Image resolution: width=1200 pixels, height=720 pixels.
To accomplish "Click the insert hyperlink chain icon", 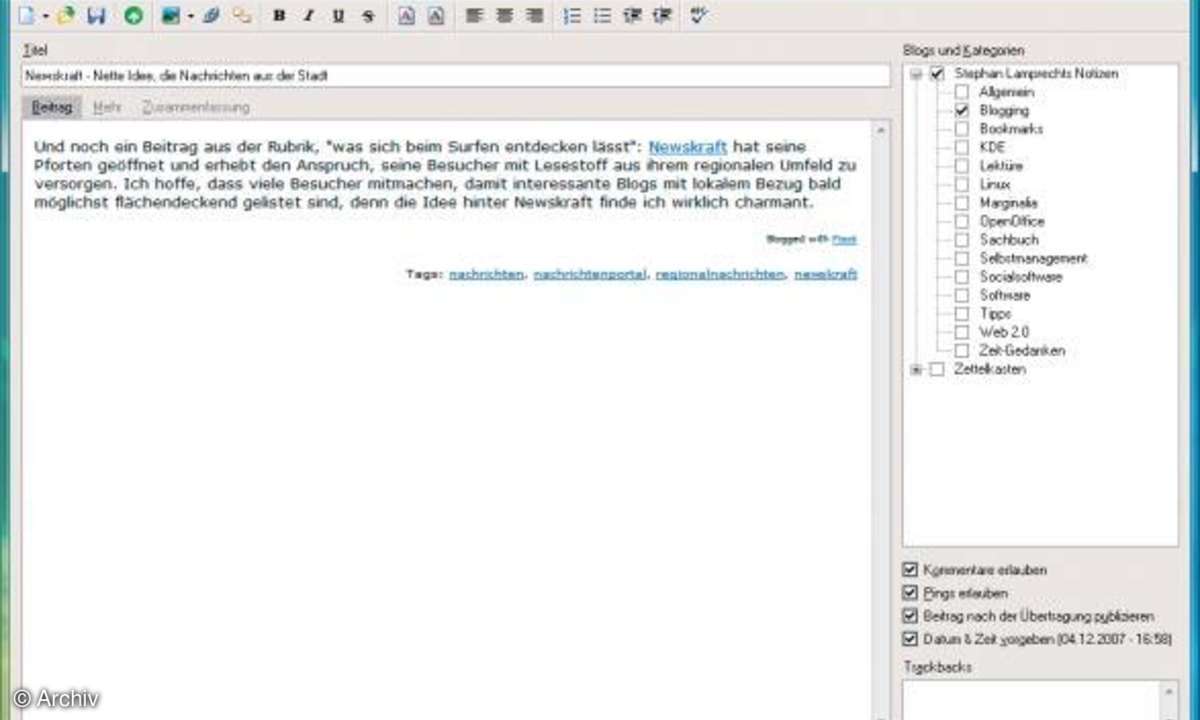I will coord(241,16).
